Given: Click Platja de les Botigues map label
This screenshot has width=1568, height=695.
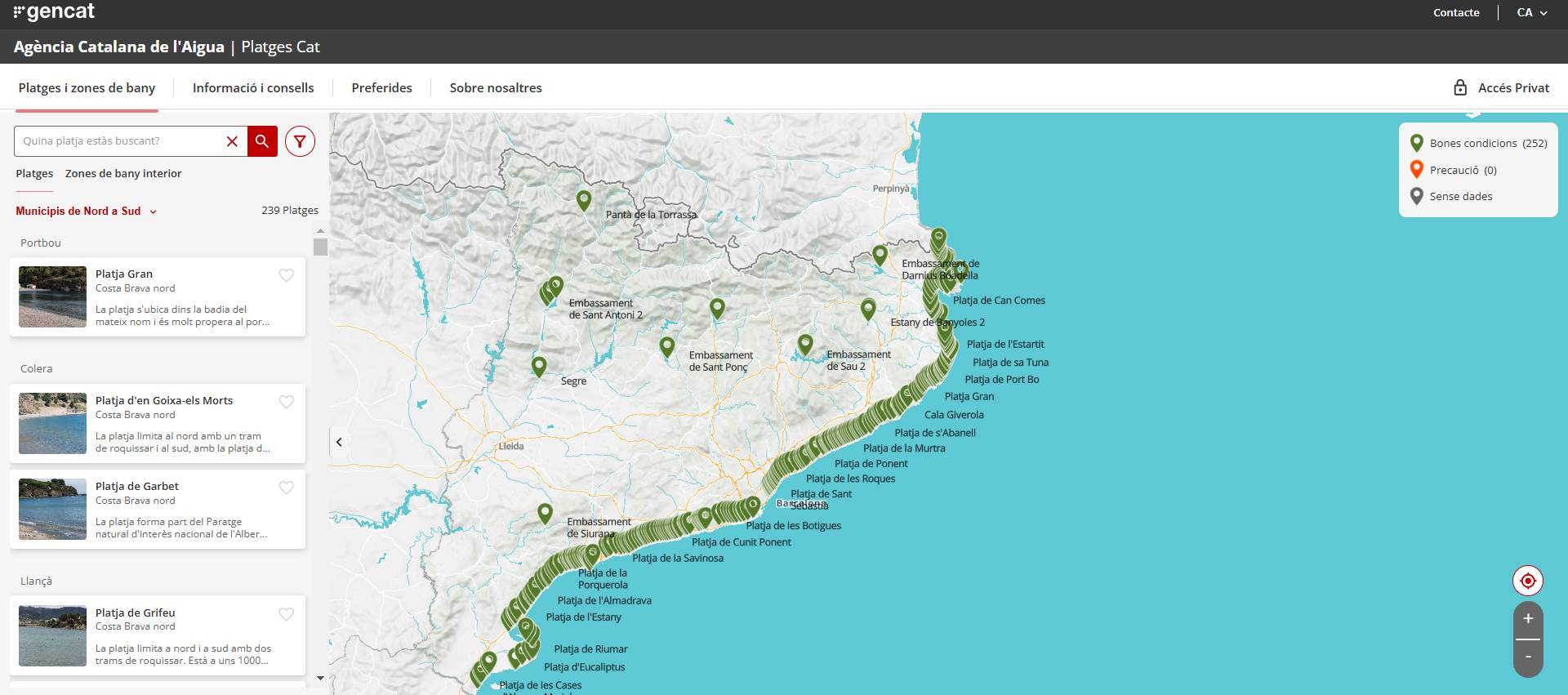Looking at the screenshot, I should click(793, 525).
